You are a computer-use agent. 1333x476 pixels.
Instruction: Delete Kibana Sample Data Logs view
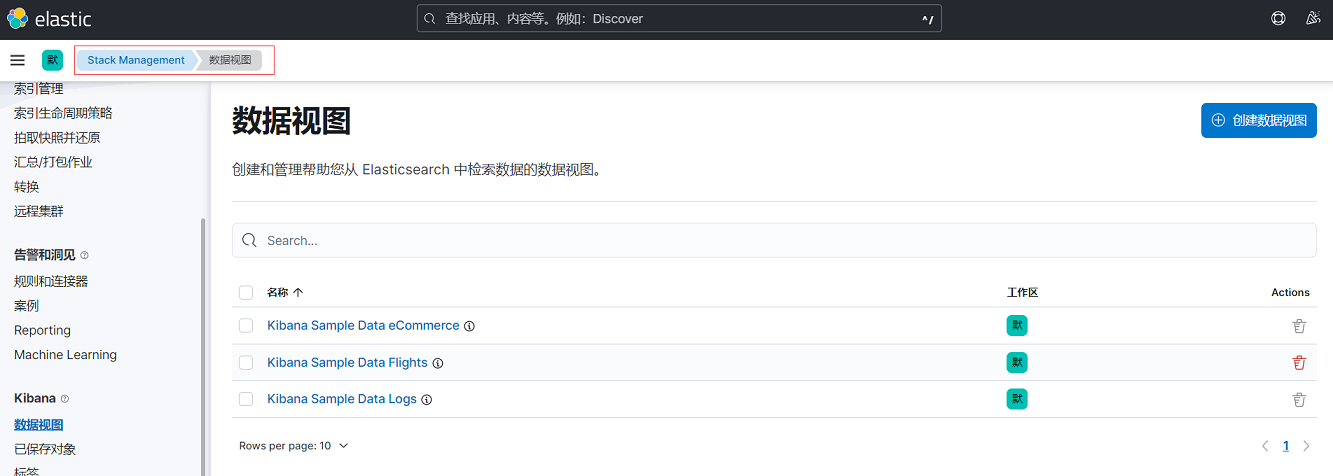[1299, 399]
